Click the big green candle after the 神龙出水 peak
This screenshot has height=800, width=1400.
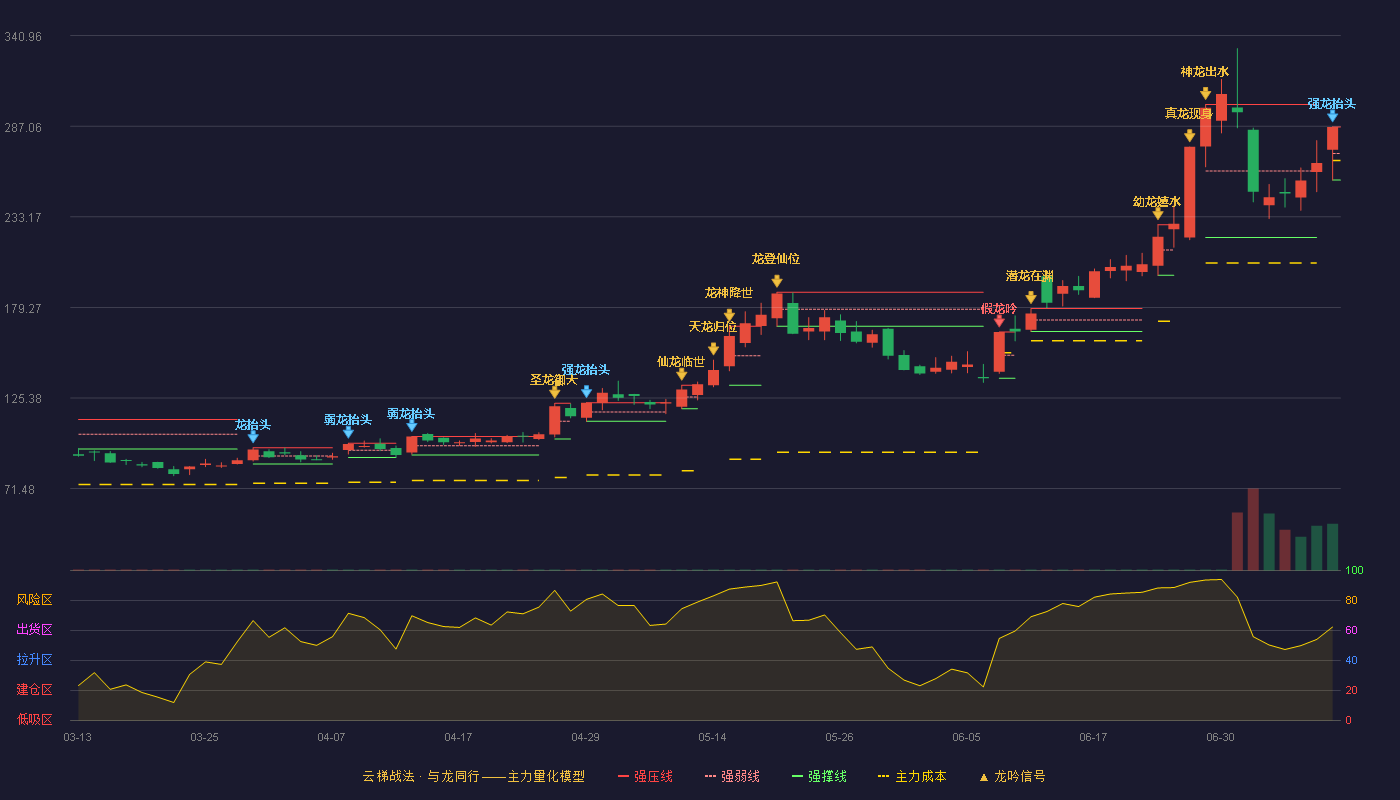(x=1253, y=161)
